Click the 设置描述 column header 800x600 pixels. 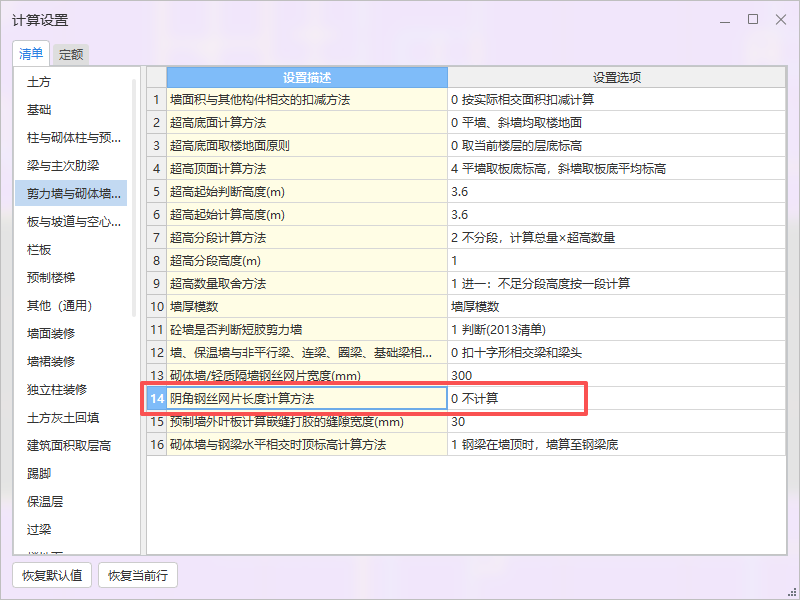point(307,77)
